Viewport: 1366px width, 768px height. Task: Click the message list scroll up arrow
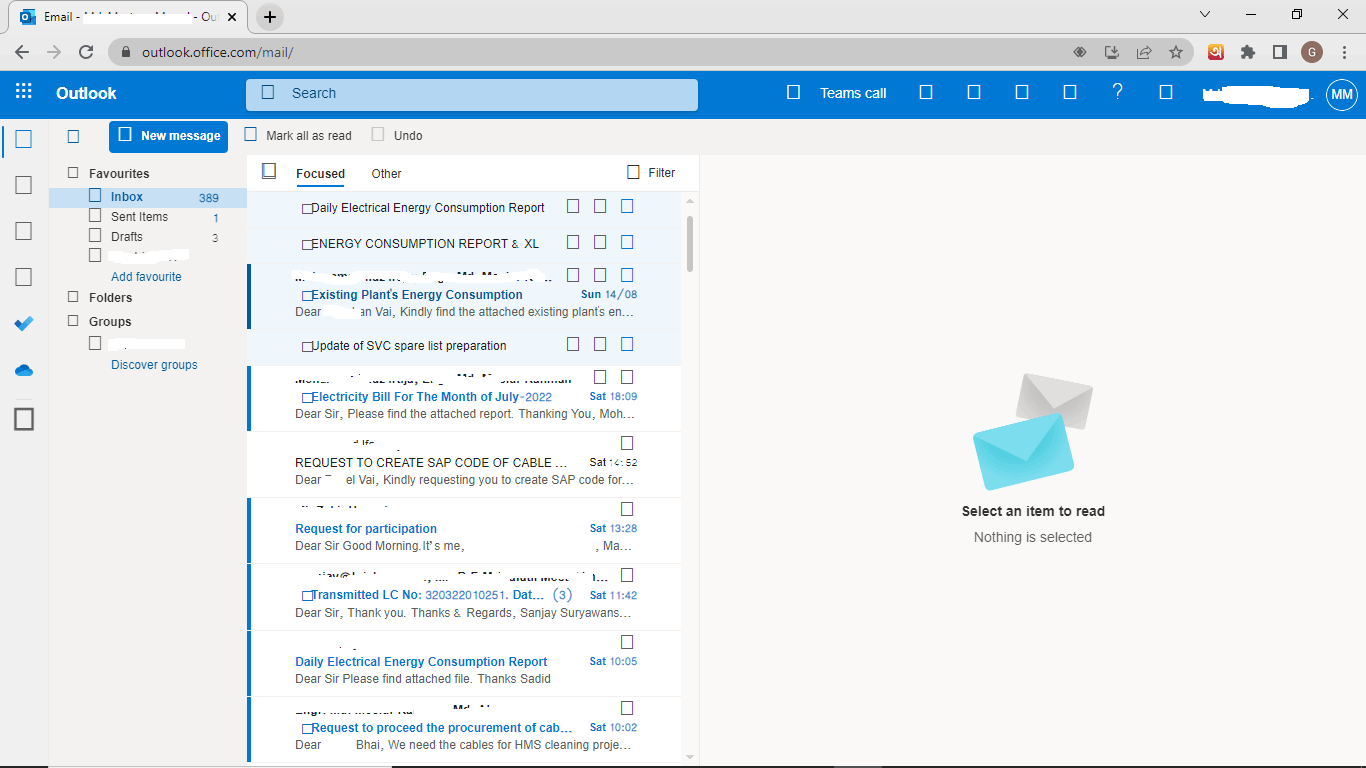click(690, 201)
